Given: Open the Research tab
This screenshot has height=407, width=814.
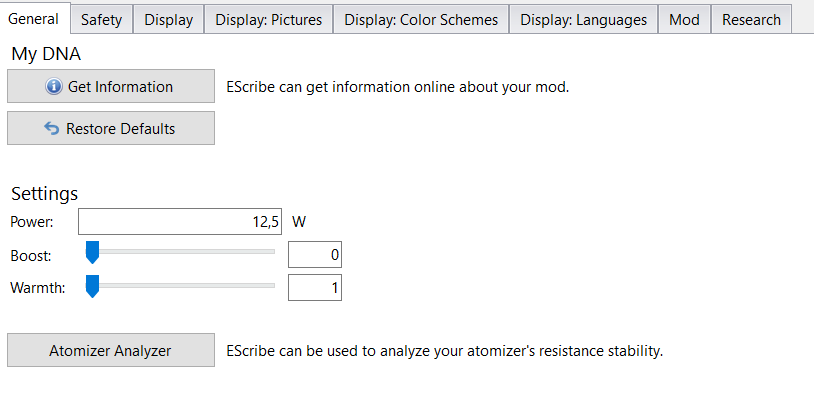Looking at the screenshot, I should [x=751, y=19].
